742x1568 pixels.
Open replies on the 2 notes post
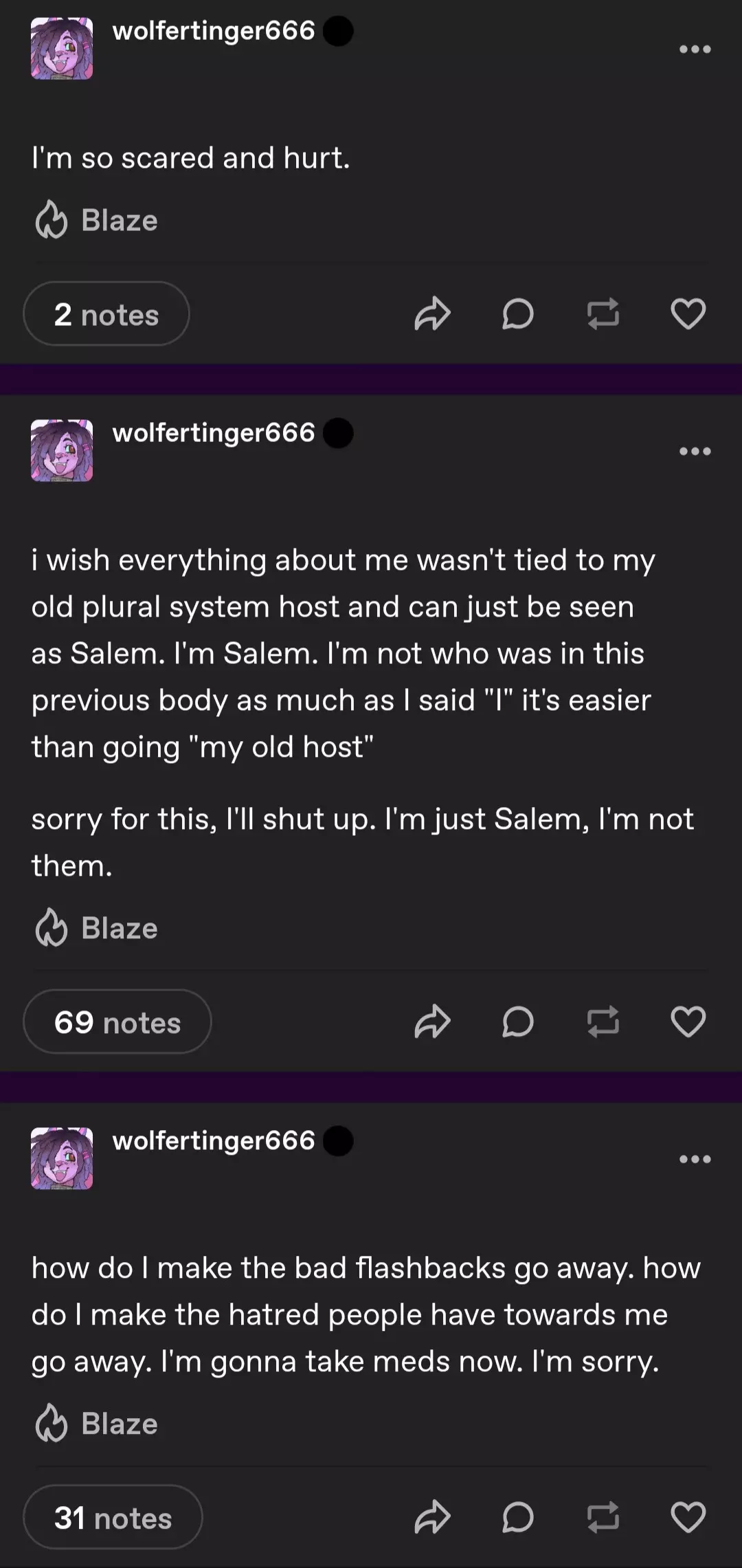point(517,314)
